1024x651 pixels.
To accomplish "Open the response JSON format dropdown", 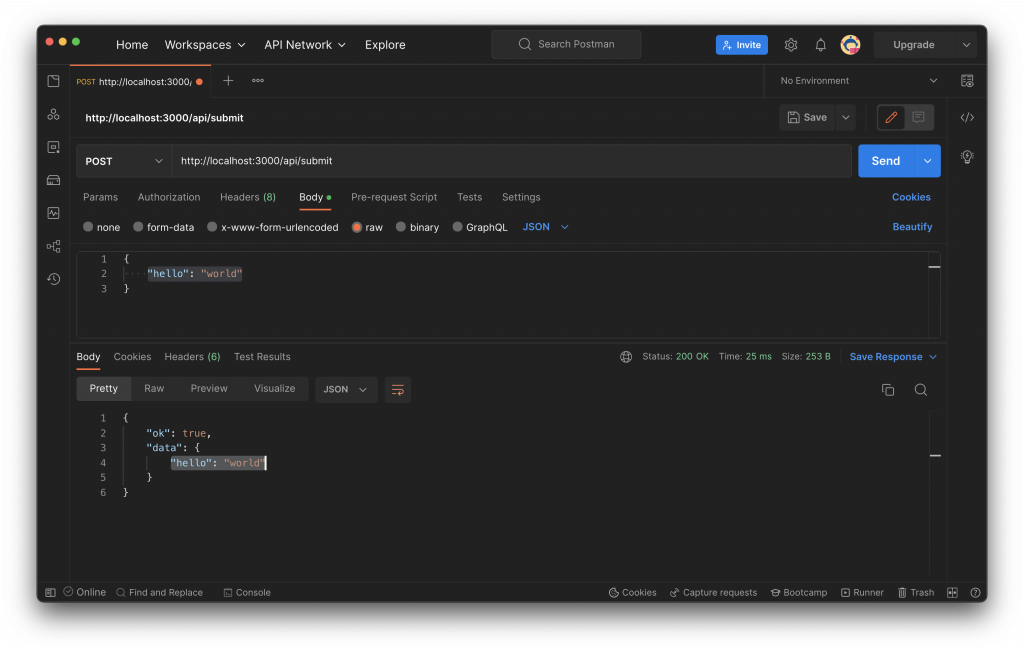I will [346, 390].
